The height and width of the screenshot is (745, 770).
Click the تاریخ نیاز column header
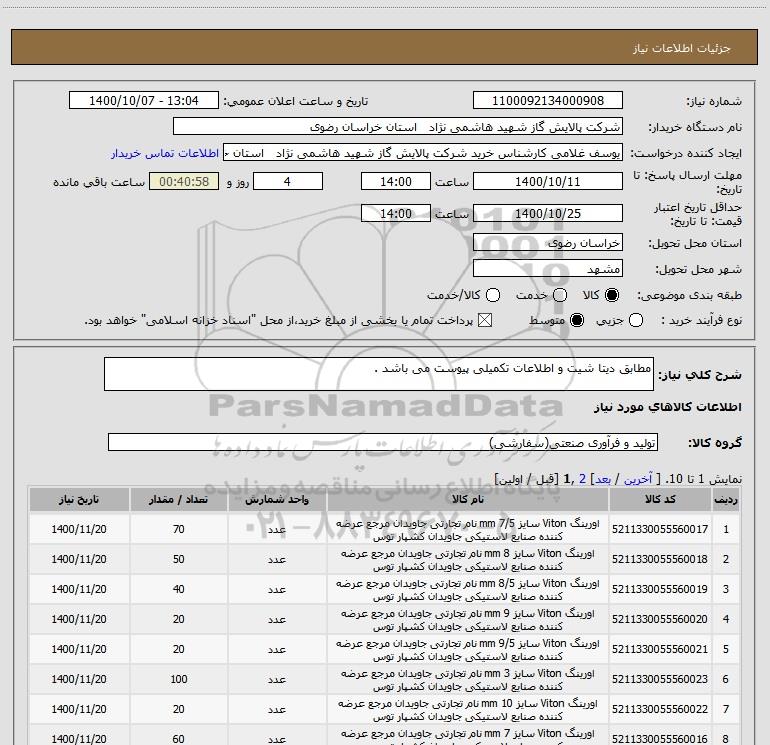pos(78,499)
